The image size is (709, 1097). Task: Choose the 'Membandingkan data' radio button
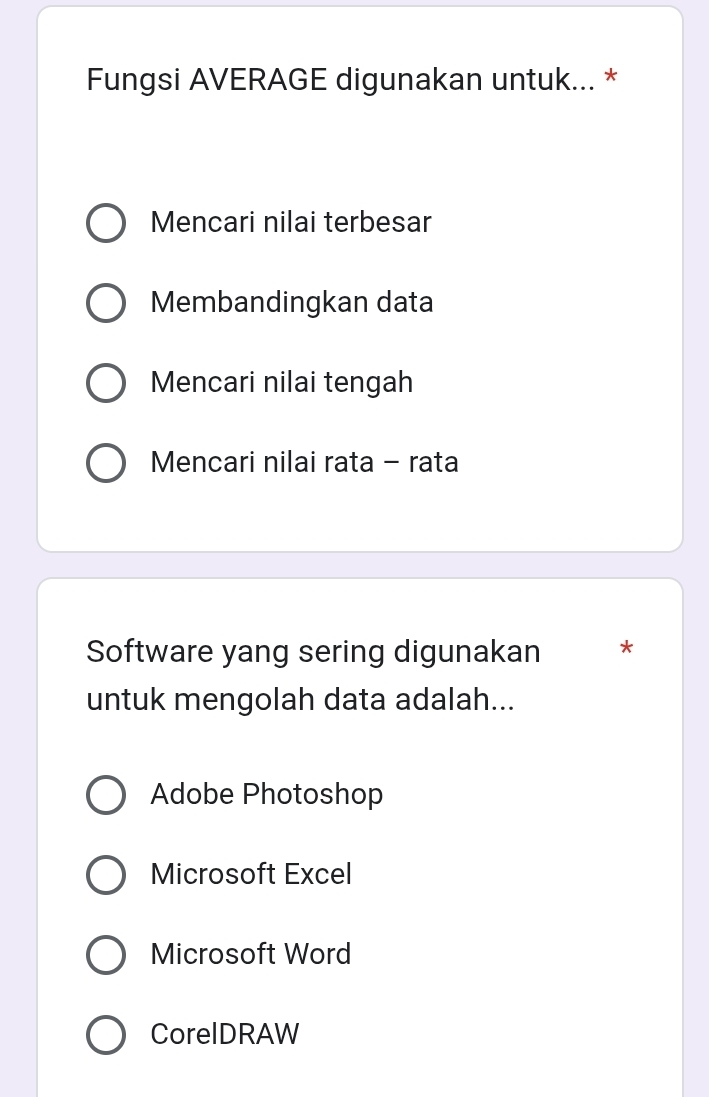coord(106,303)
